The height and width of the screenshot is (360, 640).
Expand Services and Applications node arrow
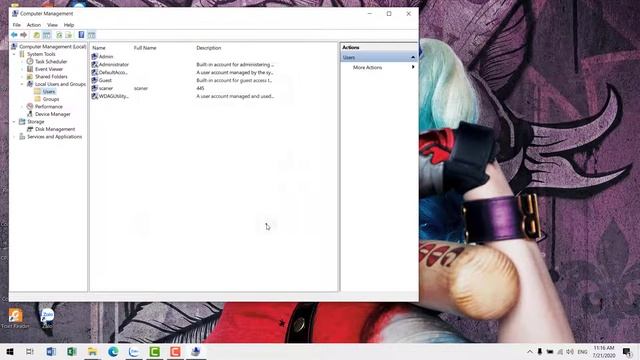pos(14,137)
